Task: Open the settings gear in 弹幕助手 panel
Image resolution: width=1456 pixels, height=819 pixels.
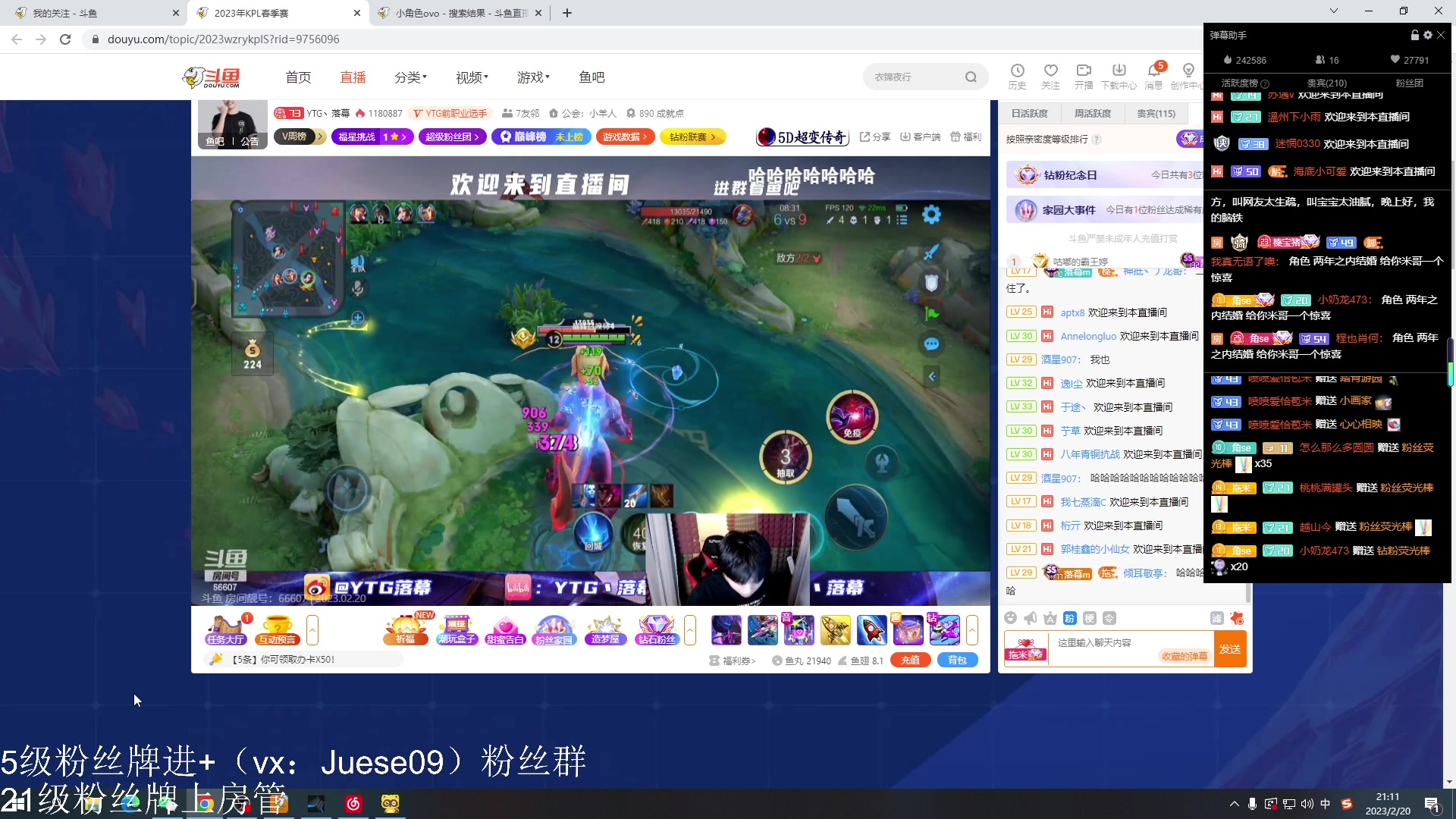Action: 1428,35
